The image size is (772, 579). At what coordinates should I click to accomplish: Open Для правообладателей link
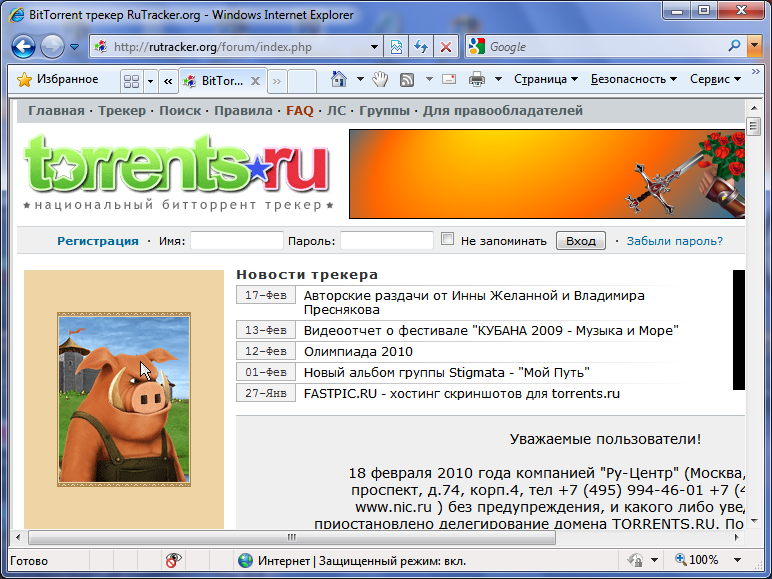[503, 110]
